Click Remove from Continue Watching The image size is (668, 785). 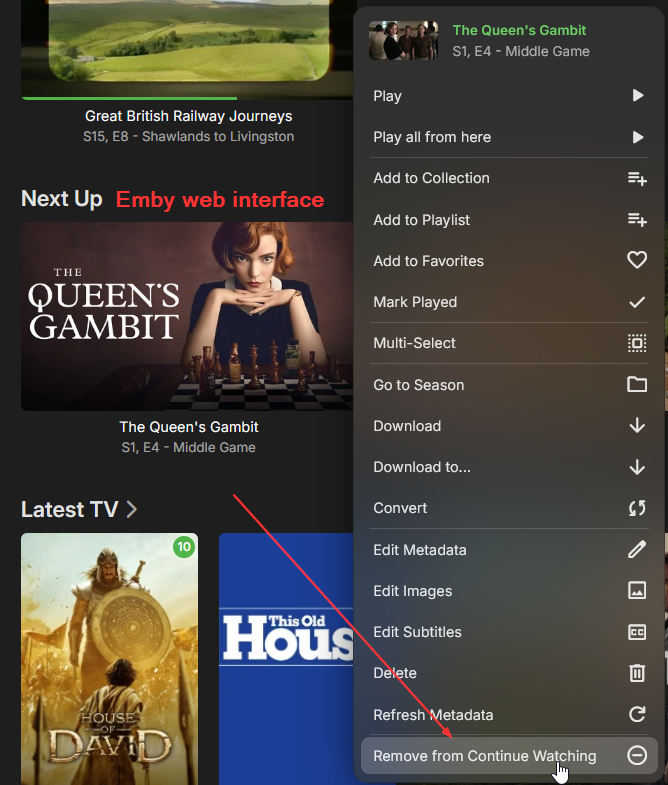tap(509, 755)
